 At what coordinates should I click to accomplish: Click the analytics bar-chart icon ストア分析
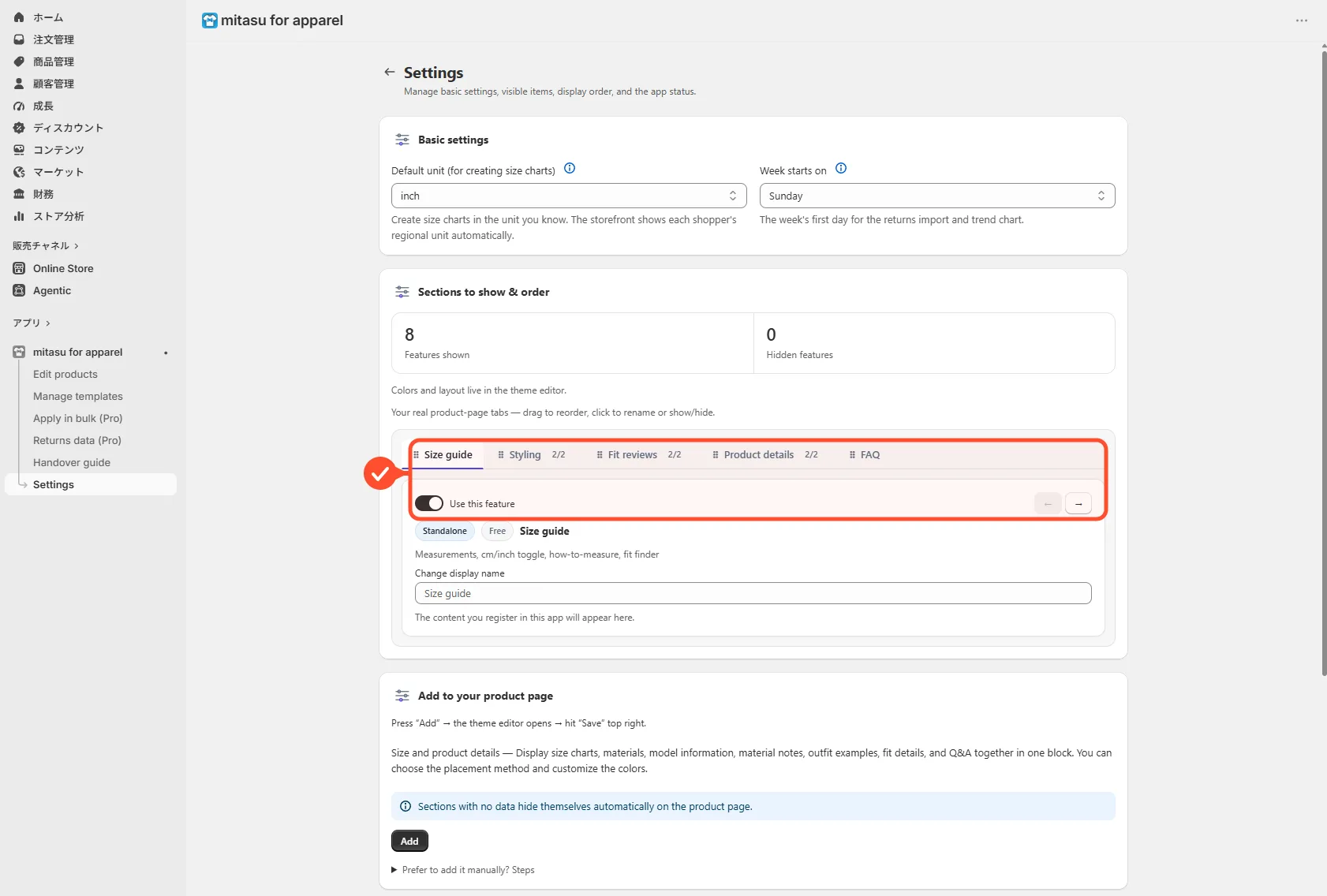point(19,216)
